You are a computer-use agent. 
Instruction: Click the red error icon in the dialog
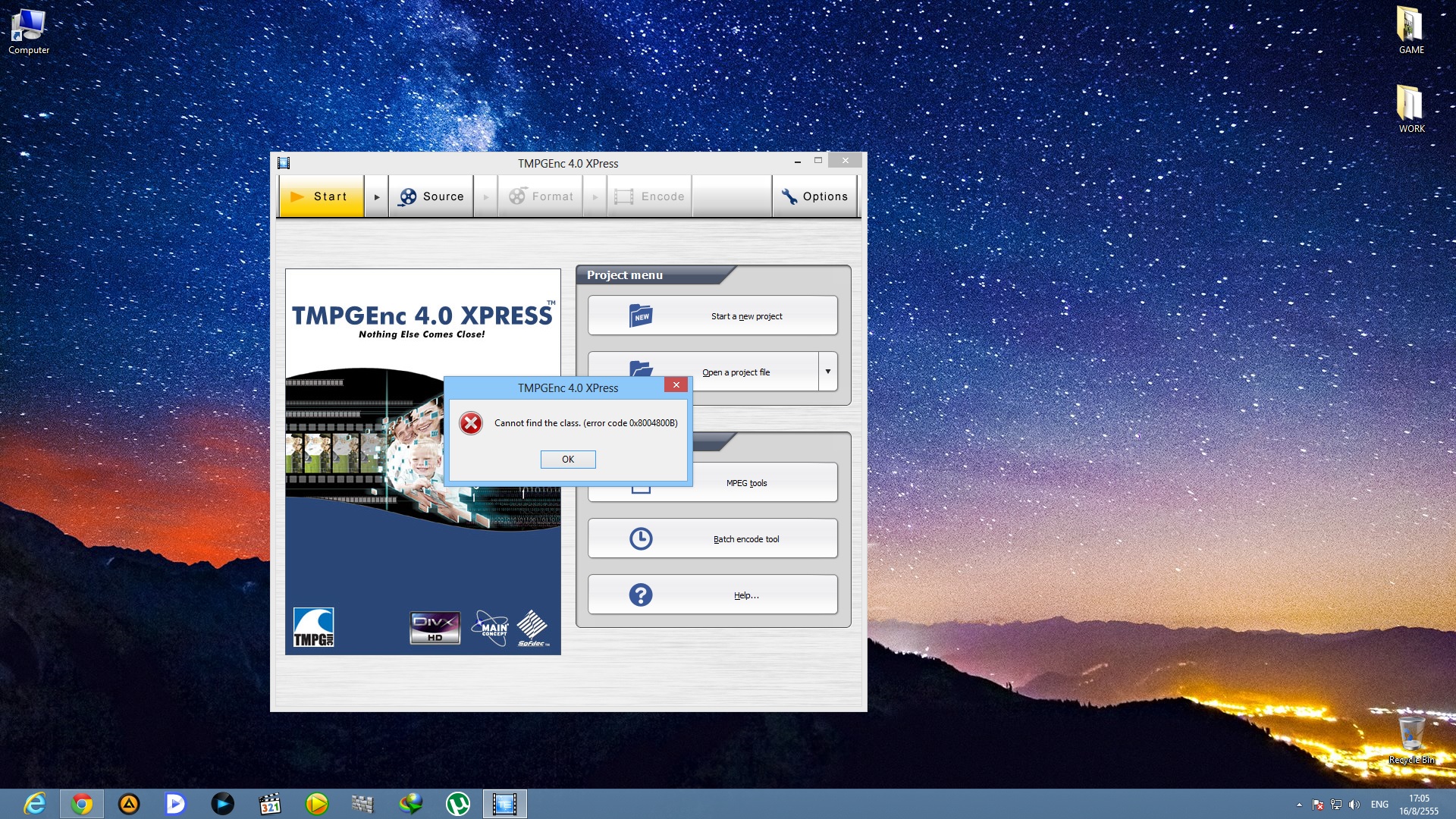[x=471, y=423]
